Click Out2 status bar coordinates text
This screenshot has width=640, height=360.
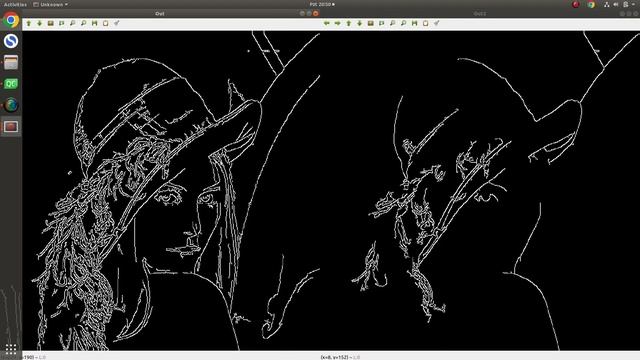tap(340, 357)
